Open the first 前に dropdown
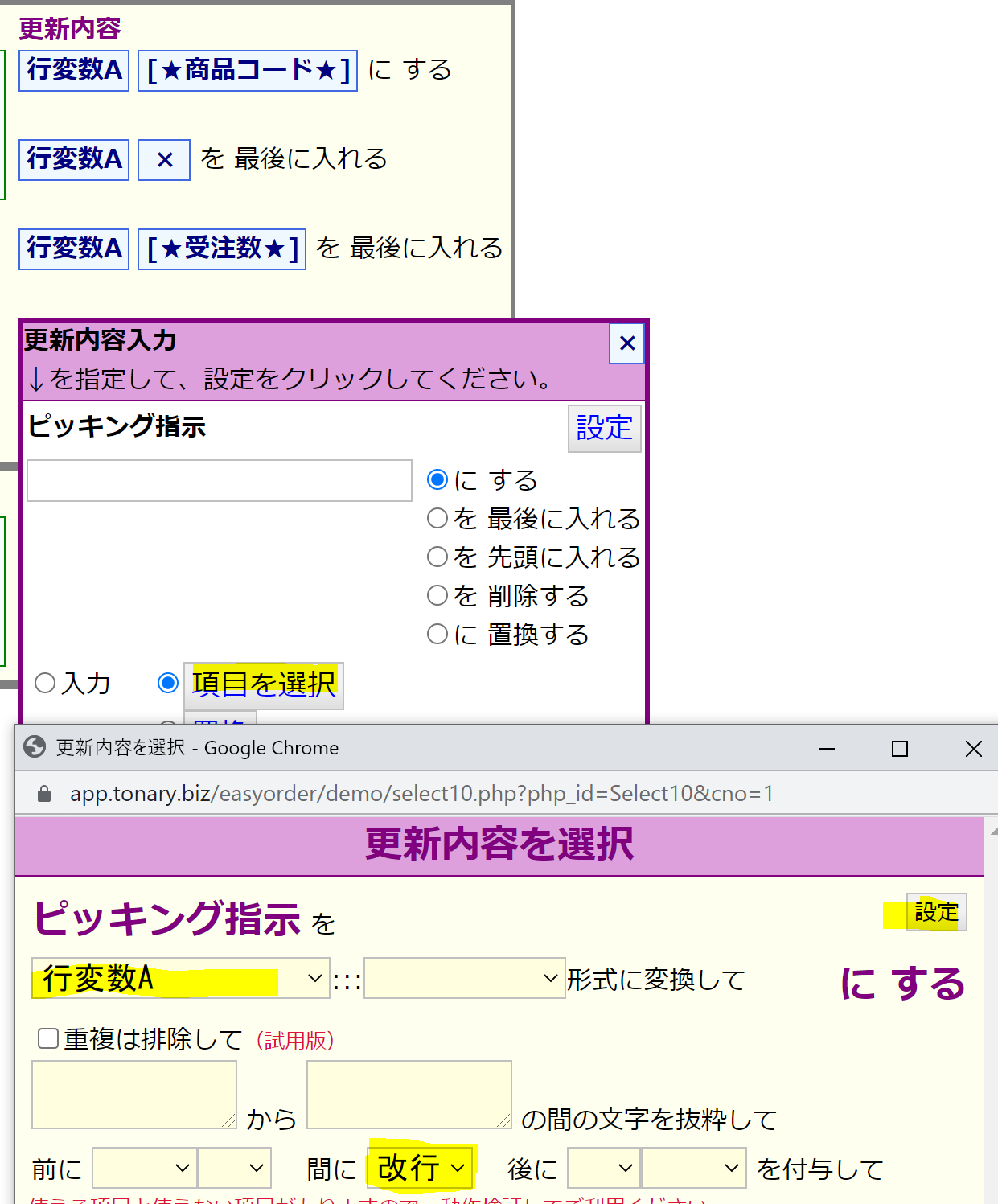Screen dimensions: 998x1204 coord(145,1168)
